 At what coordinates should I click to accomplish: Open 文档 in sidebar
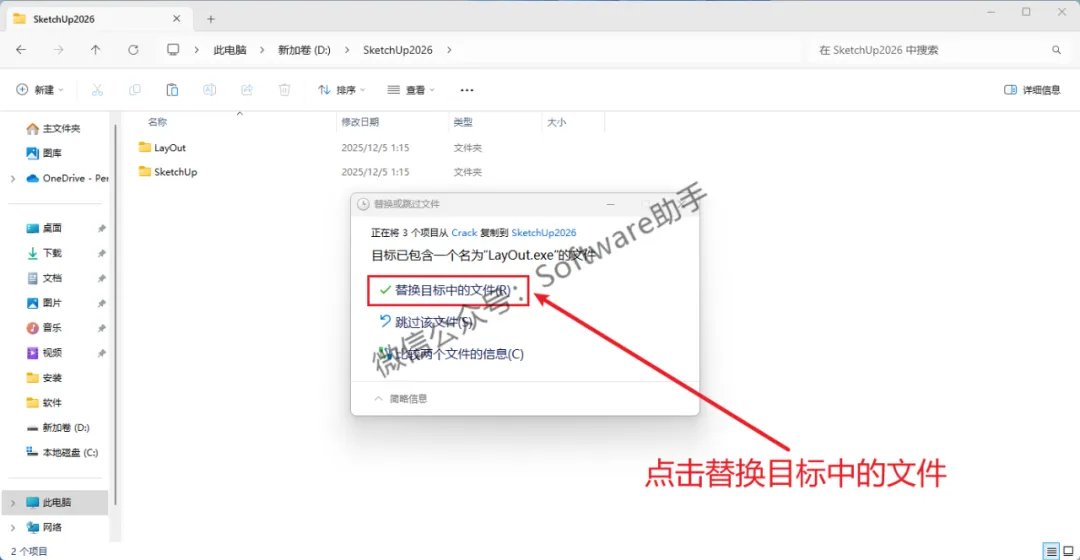[44, 278]
